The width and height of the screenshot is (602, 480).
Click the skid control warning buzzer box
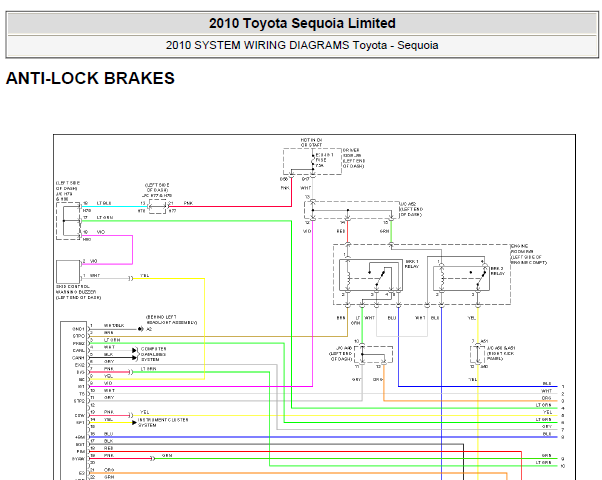tap(68, 272)
